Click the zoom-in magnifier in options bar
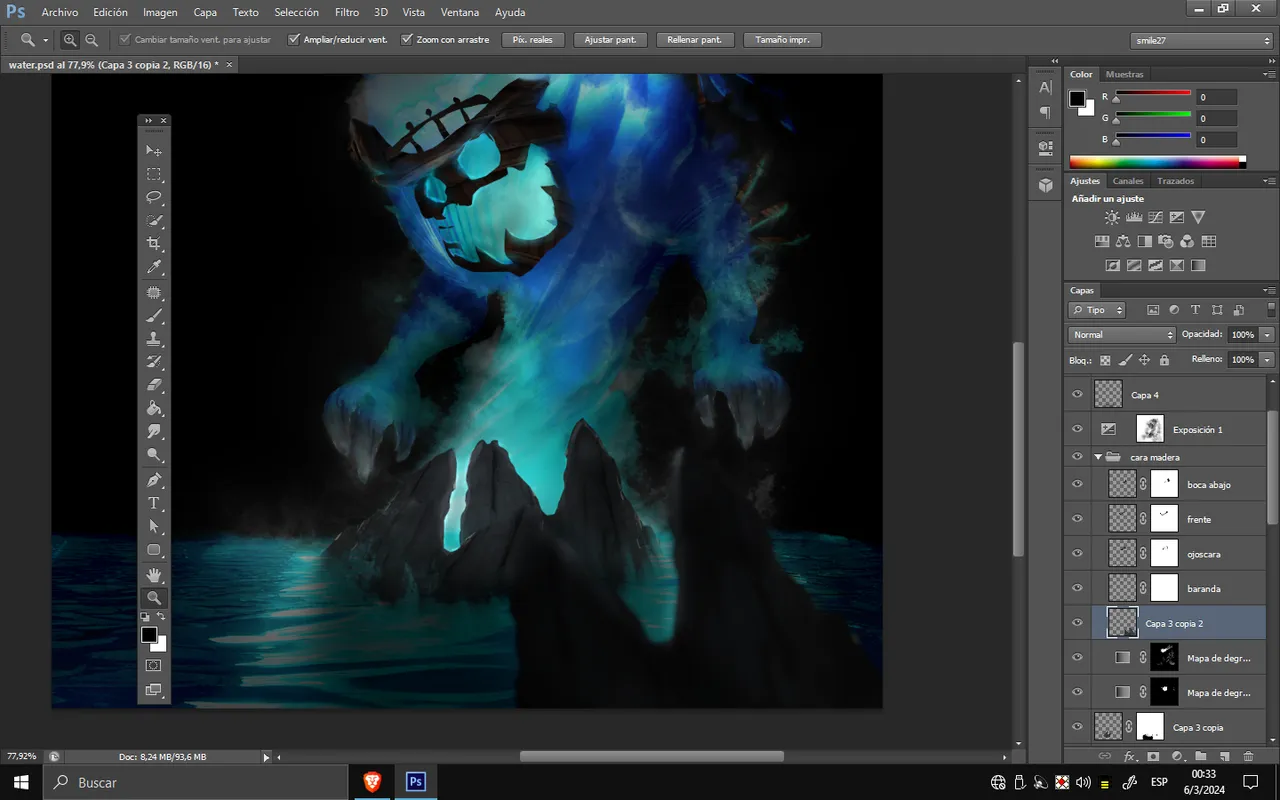This screenshot has height=800, width=1280. (x=70, y=40)
